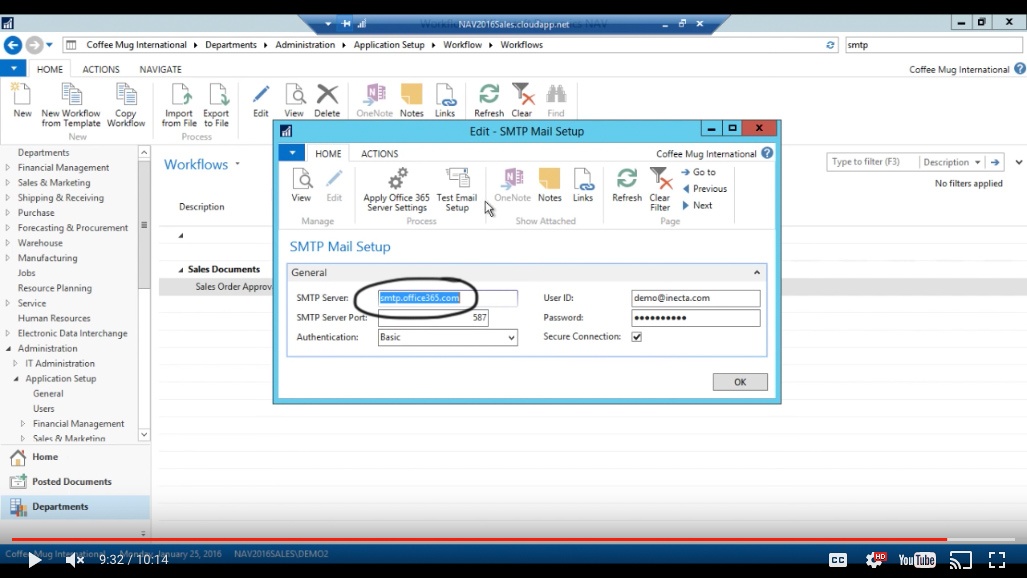1027x578 pixels.
Task: Expand the IT Administration node
Action: (16, 363)
